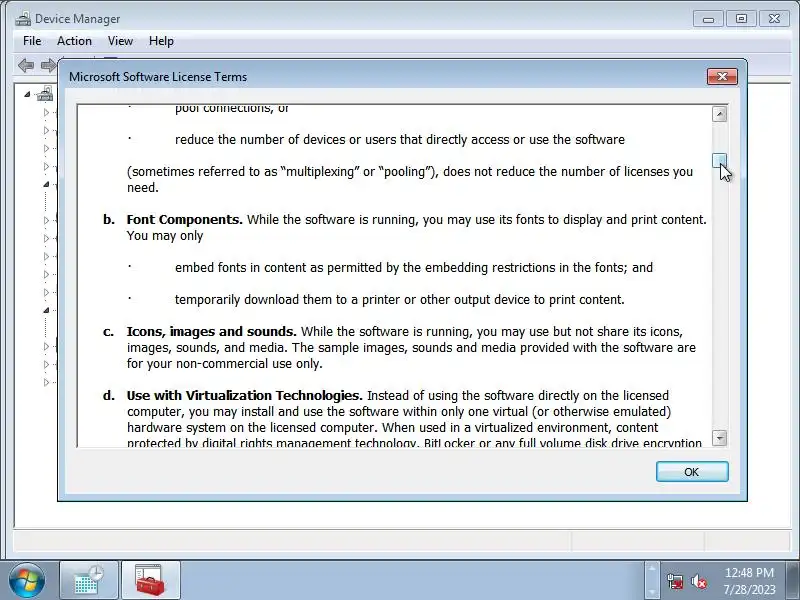Click the text "temporarily download them to a printer"
800x600 pixels.
(399, 299)
